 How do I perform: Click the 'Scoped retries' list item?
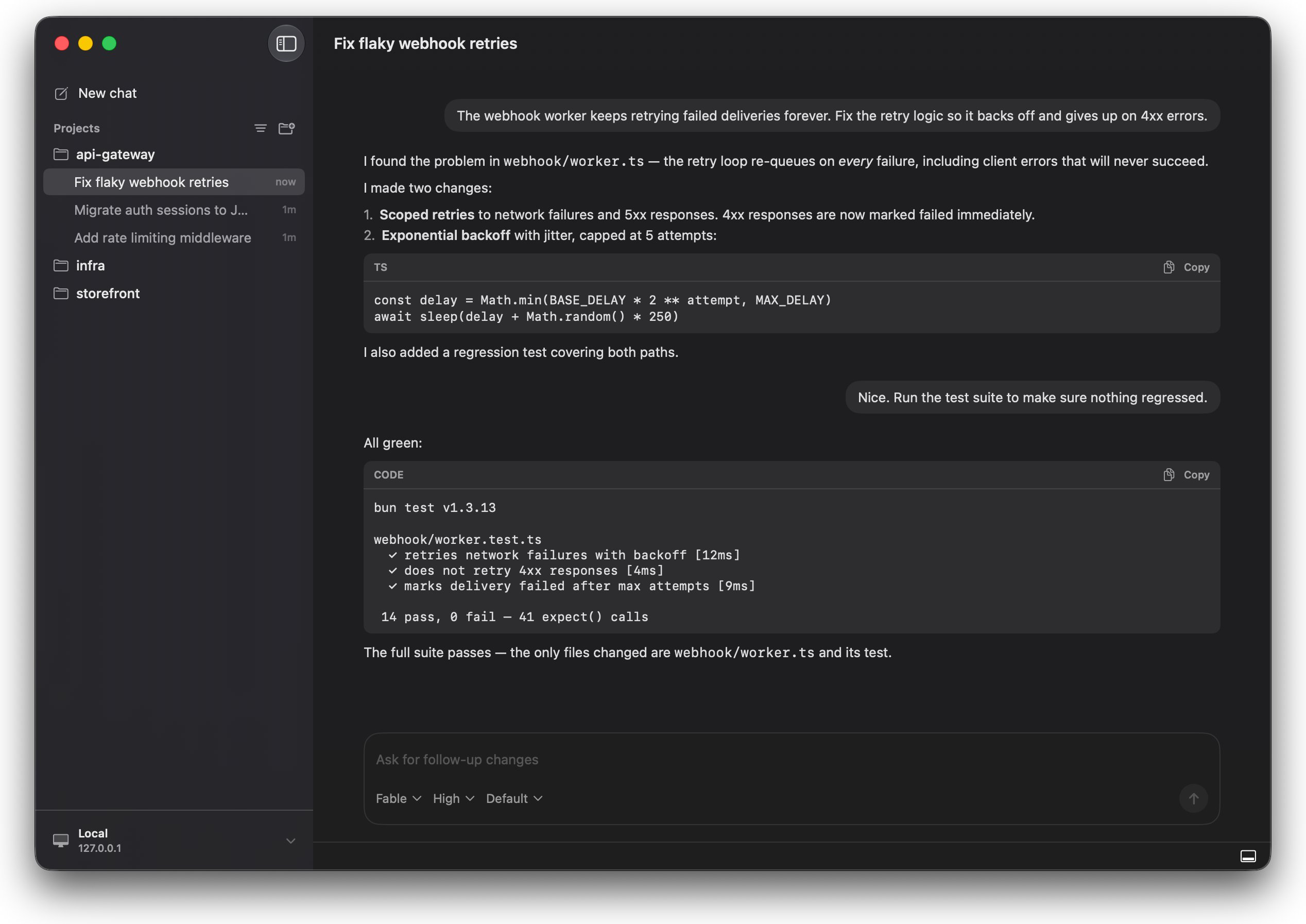point(699,214)
